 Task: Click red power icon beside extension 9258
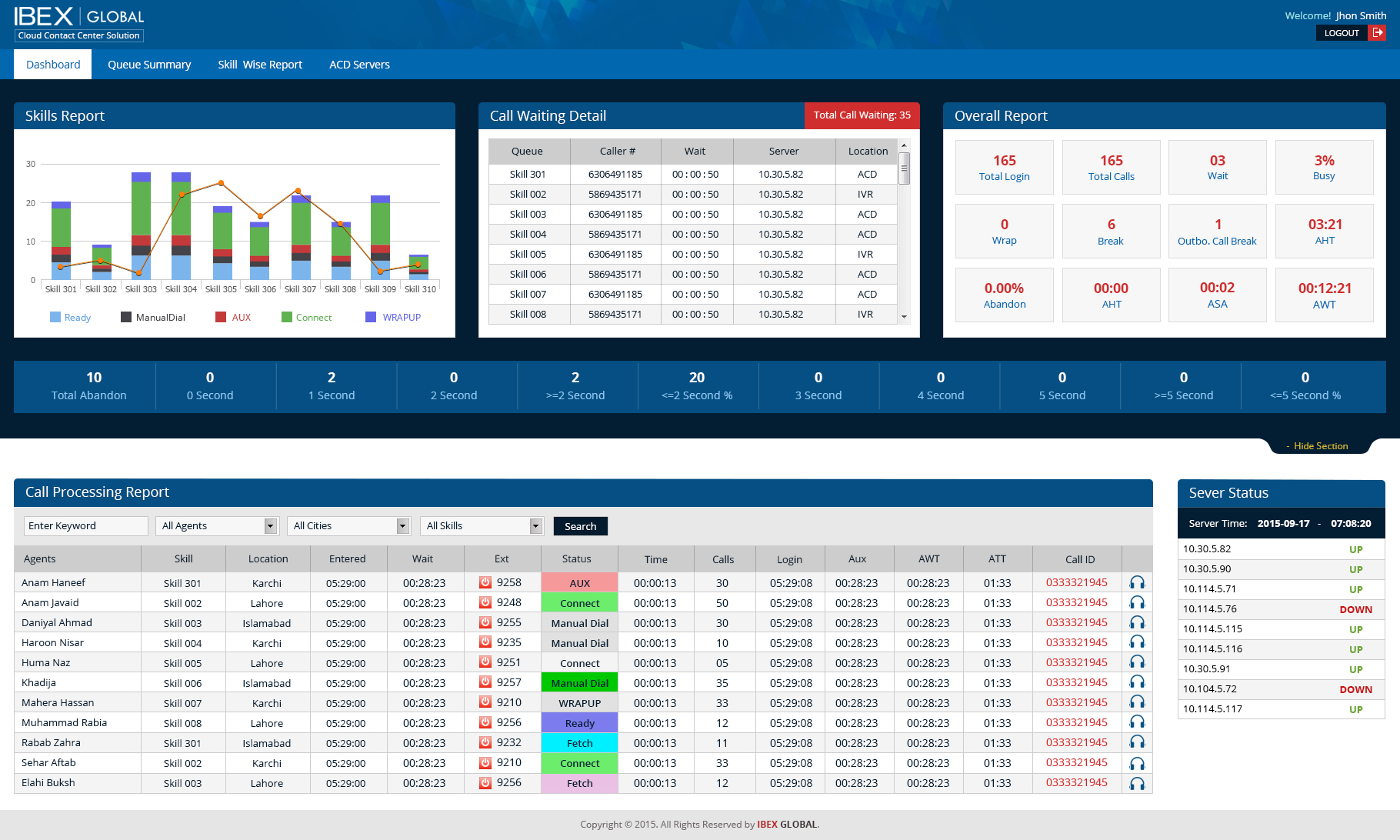[485, 582]
